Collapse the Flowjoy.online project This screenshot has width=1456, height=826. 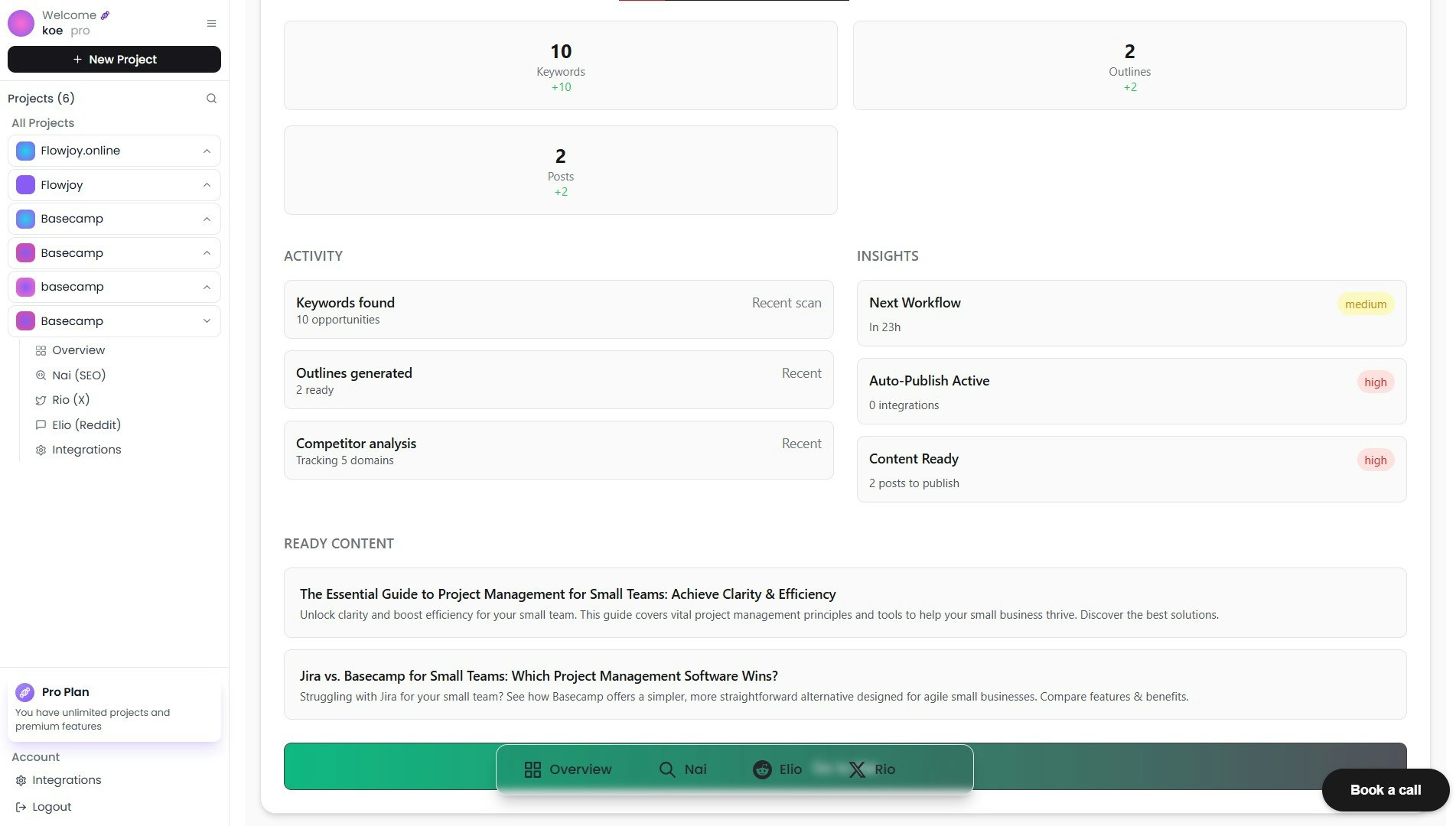(207, 151)
